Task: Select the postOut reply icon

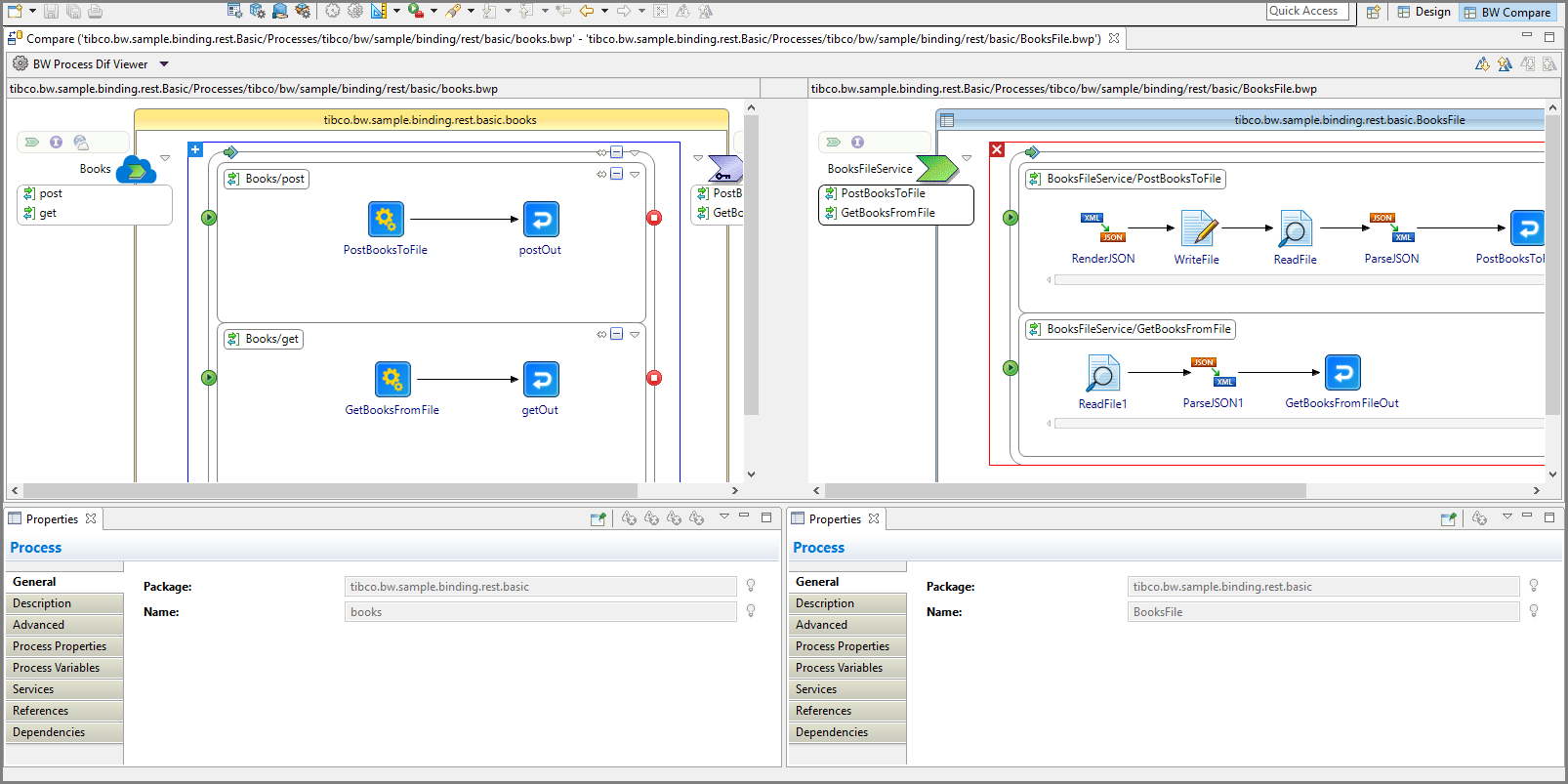Action: coord(541,220)
